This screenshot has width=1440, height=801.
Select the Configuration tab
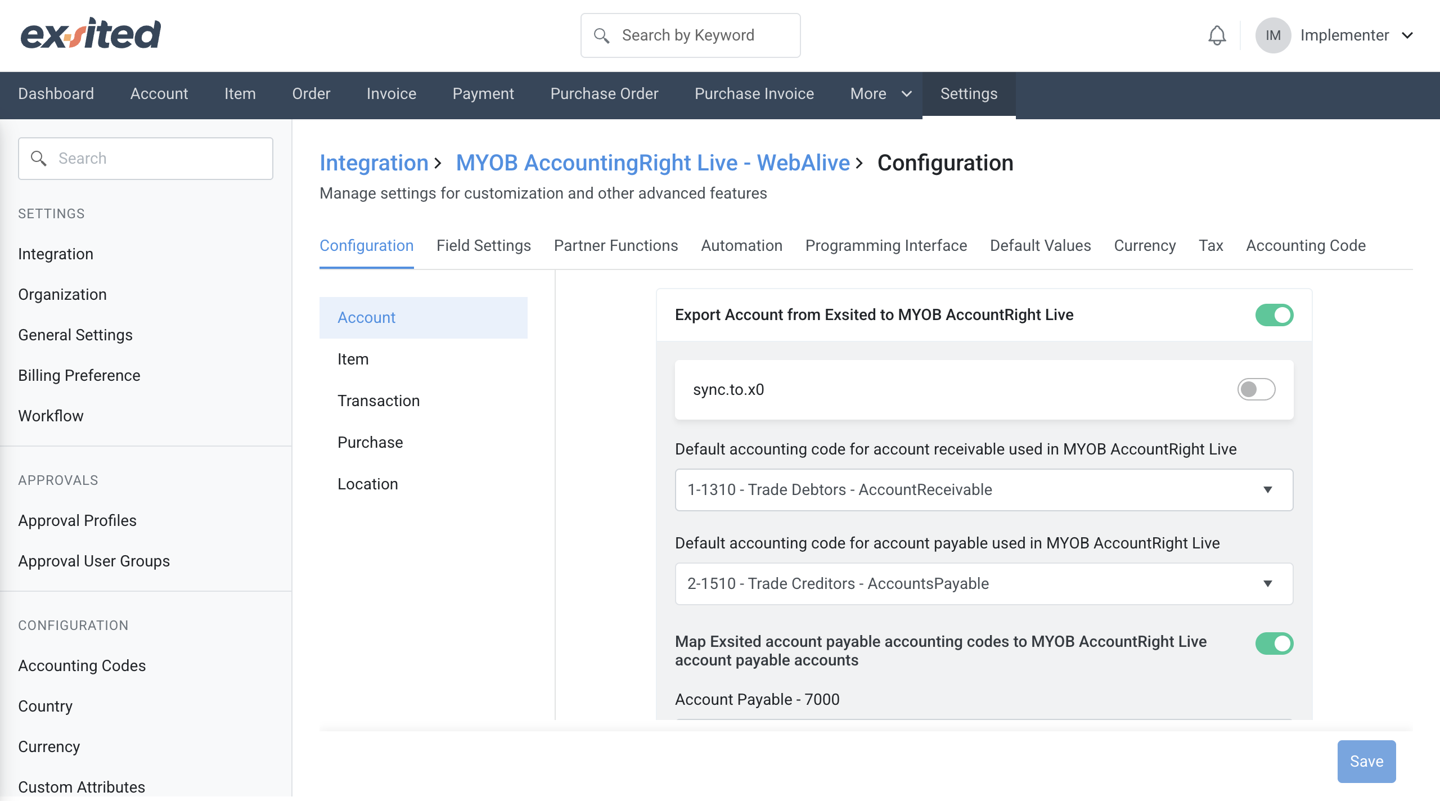coord(366,246)
